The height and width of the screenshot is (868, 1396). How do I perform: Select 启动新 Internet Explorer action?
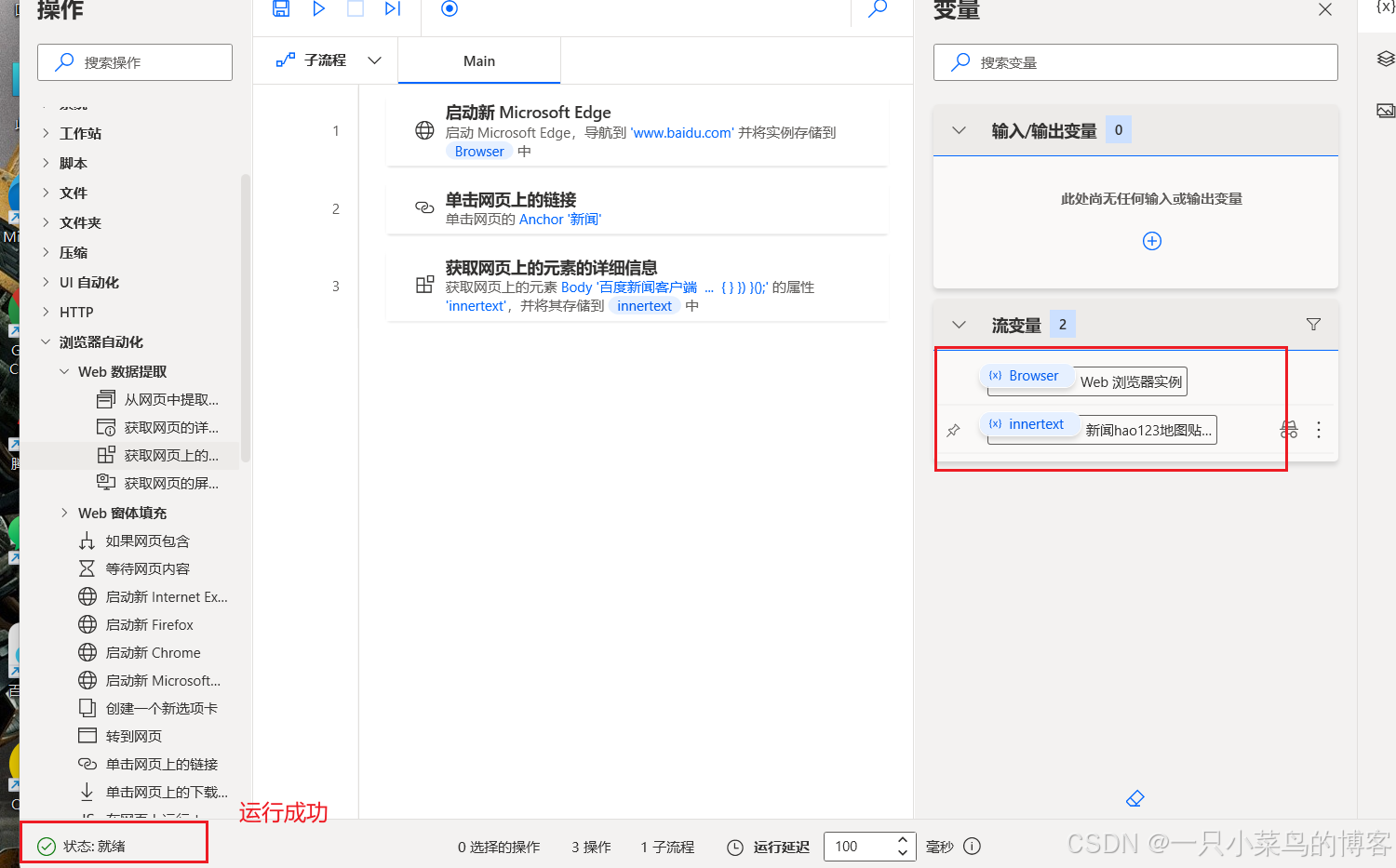[x=154, y=596]
